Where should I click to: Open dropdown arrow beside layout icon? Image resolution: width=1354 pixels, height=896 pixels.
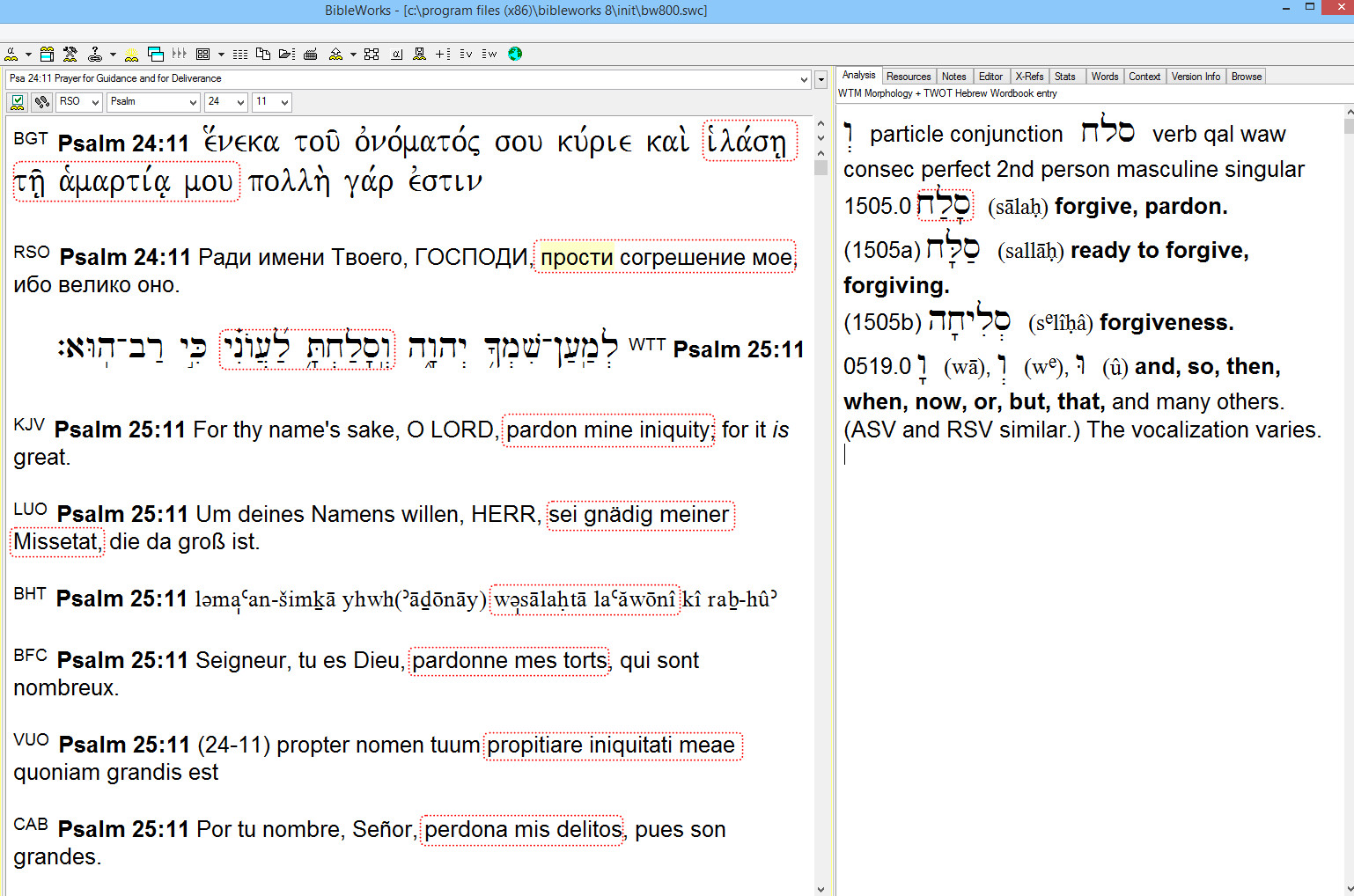click(x=221, y=55)
